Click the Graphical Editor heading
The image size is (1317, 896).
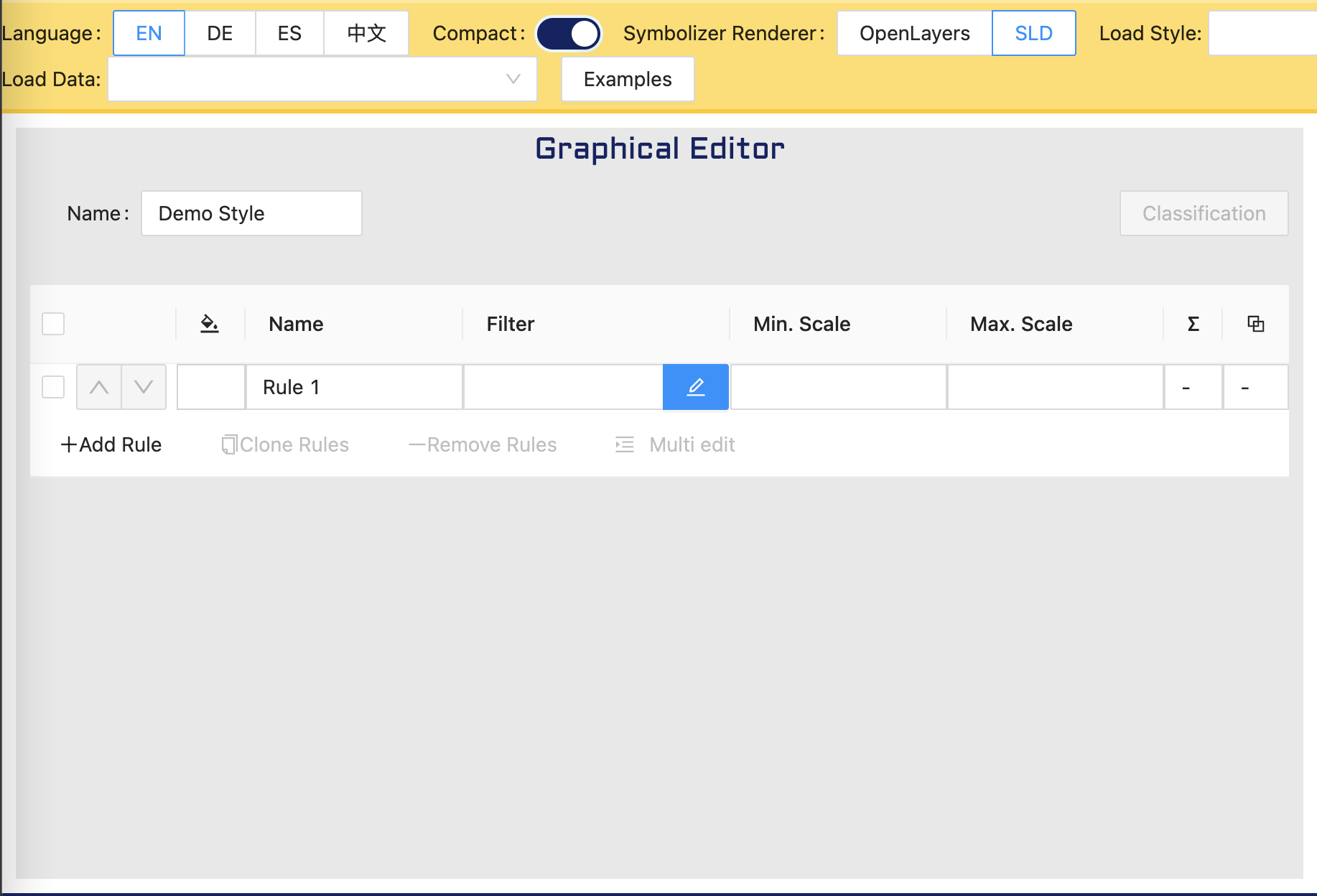[x=660, y=149]
